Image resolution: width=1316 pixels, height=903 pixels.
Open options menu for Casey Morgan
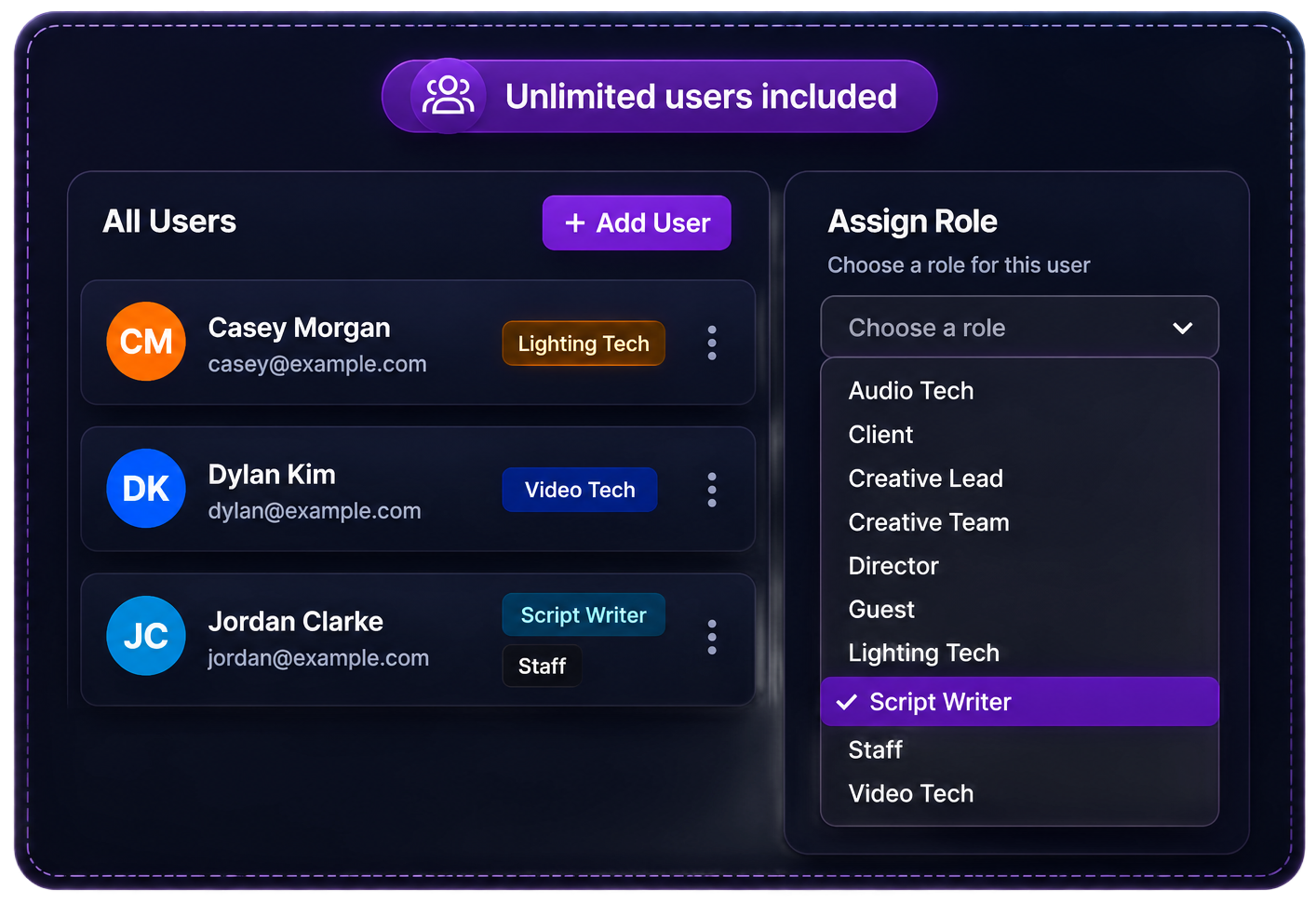[x=712, y=343]
